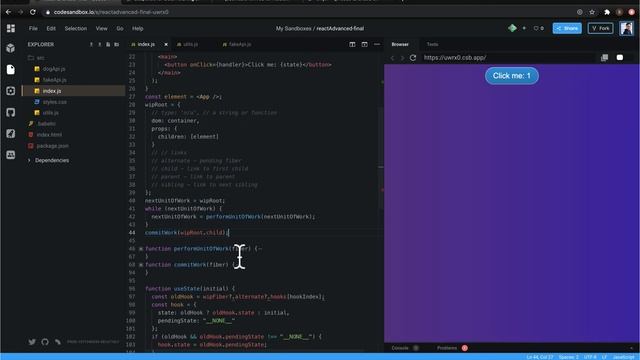Screen dimensions: 640x360
Task: Open the Deployment rocket icon
Action: point(11,133)
